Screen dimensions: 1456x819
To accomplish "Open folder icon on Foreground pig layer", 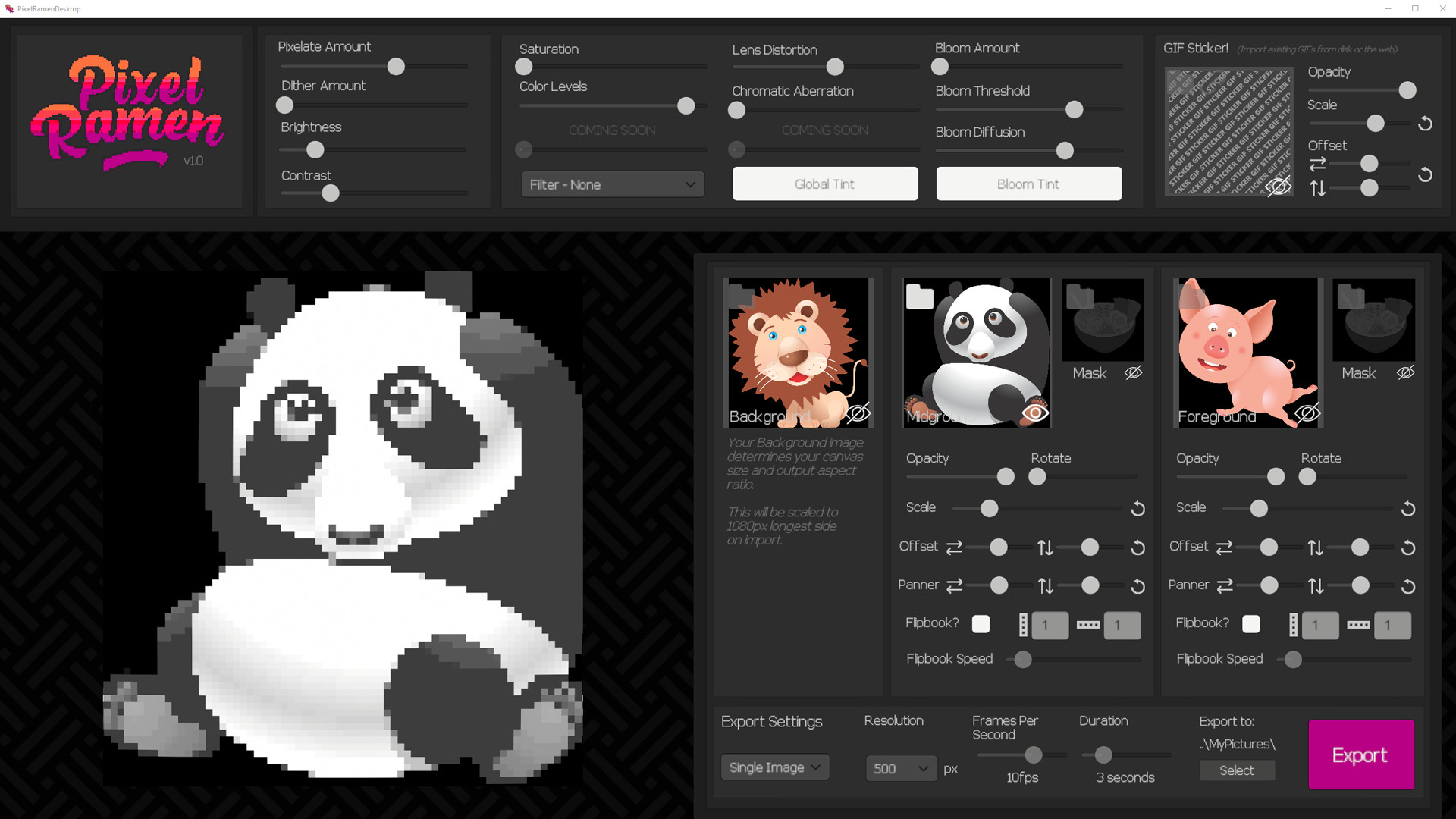I will click(x=1191, y=295).
